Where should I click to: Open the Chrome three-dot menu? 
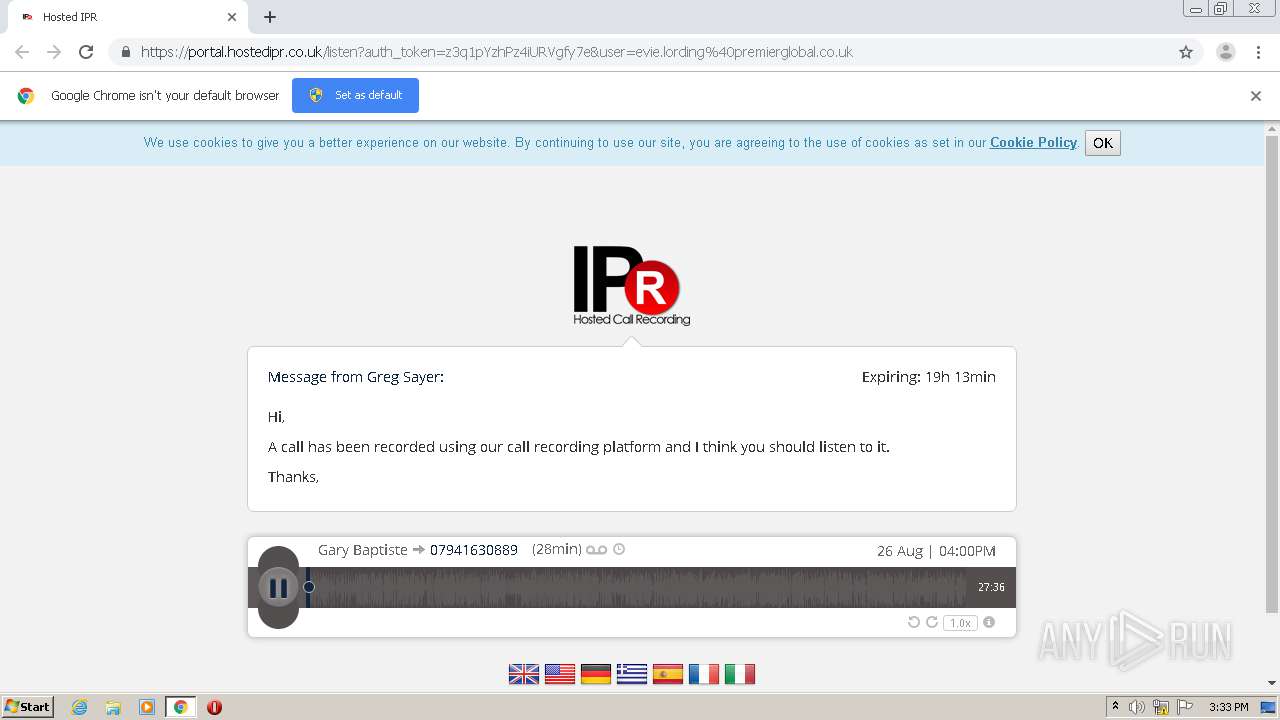1258,52
